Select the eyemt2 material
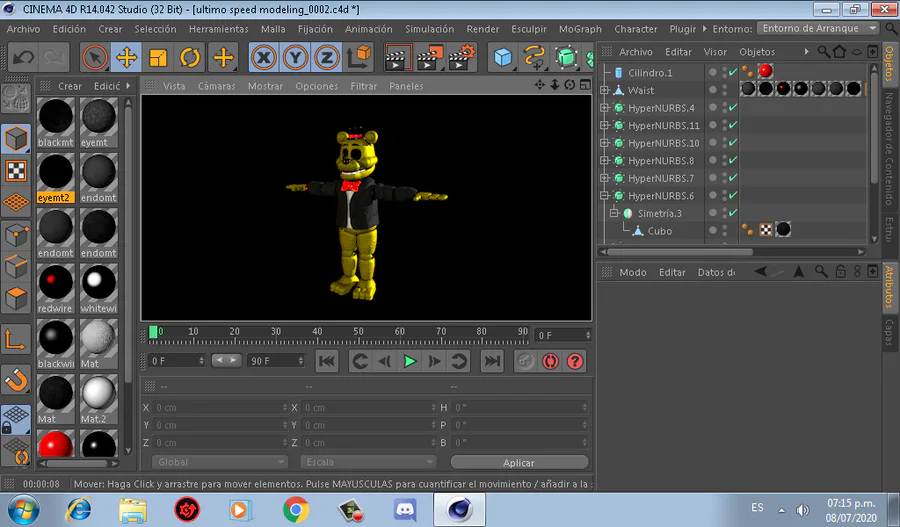Screen dimensions: 900x527 (56, 177)
